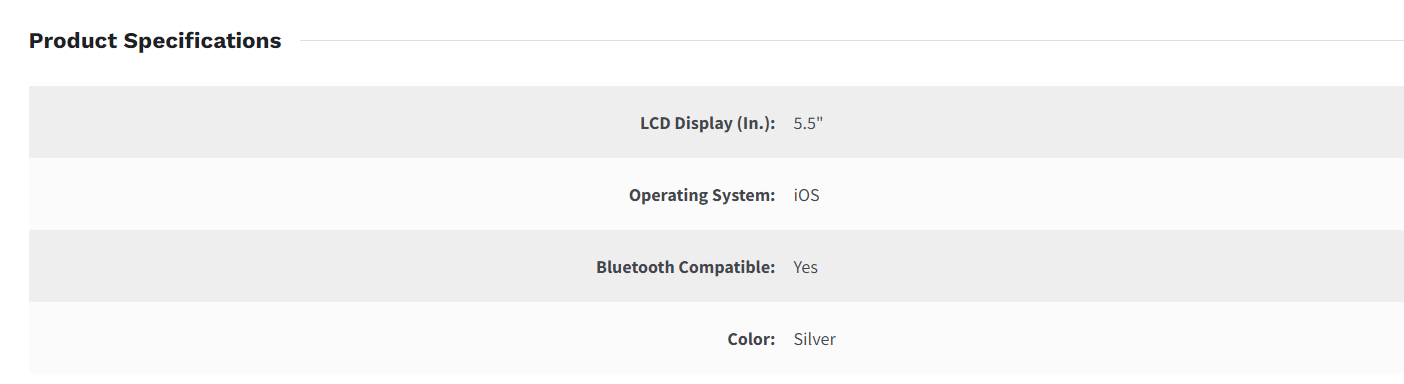Click the word Product in the heading

pyautogui.click(x=70, y=41)
